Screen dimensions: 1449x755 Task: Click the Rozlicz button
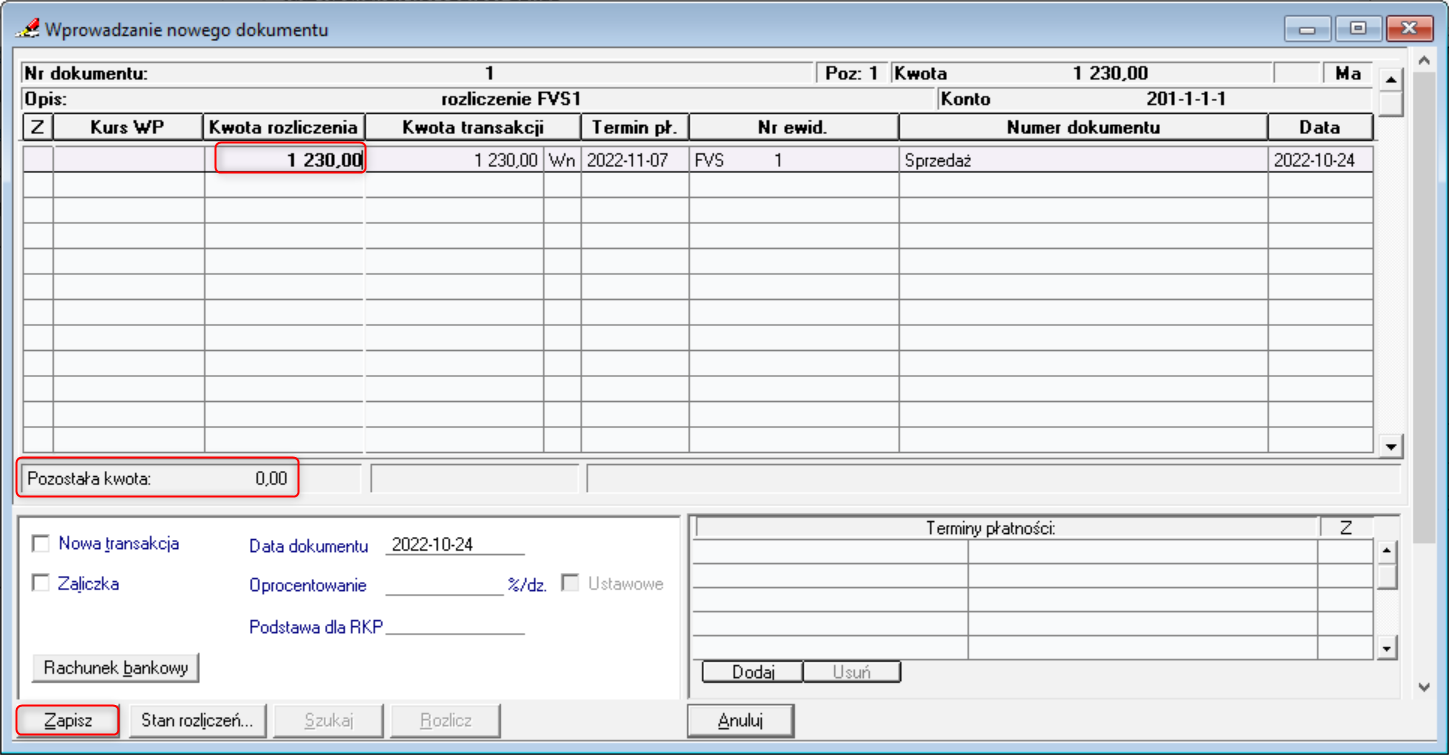pos(446,721)
